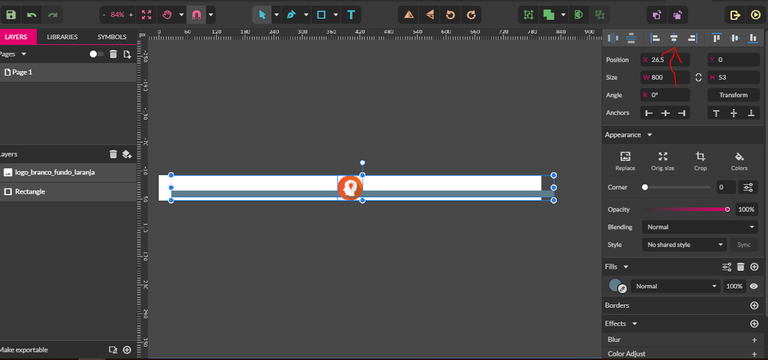
Task: Select the logo_branco_fundo_laranja layer
Action: point(68,172)
